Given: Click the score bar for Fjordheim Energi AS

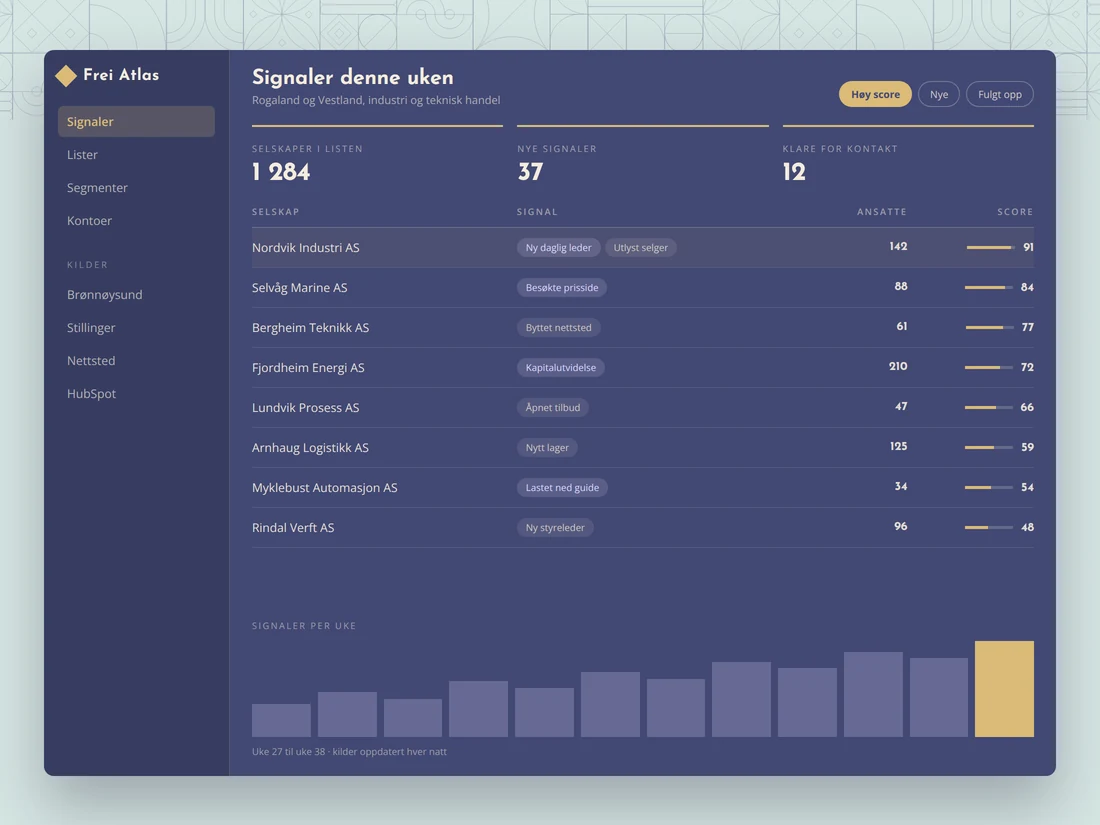Looking at the screenshot, I should point(988,368).
